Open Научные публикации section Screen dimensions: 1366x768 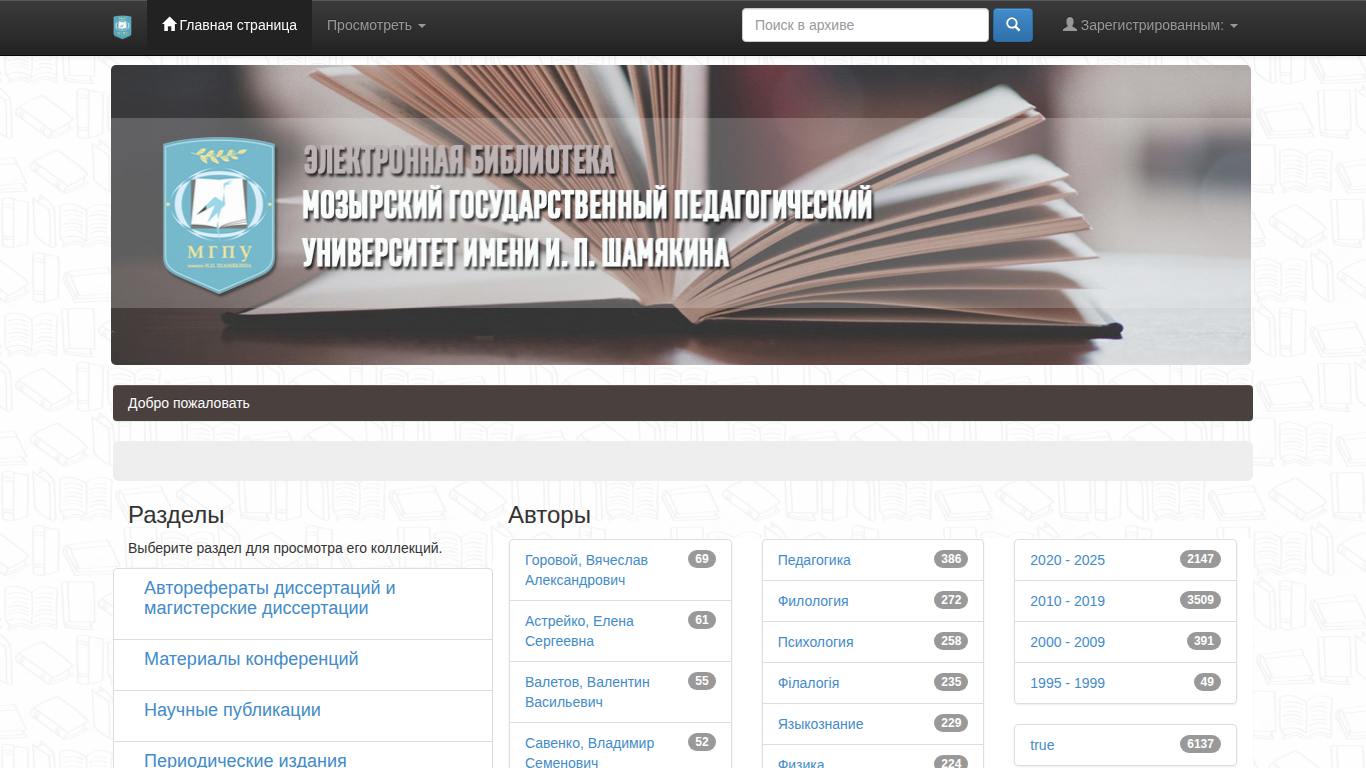[232, 710]
